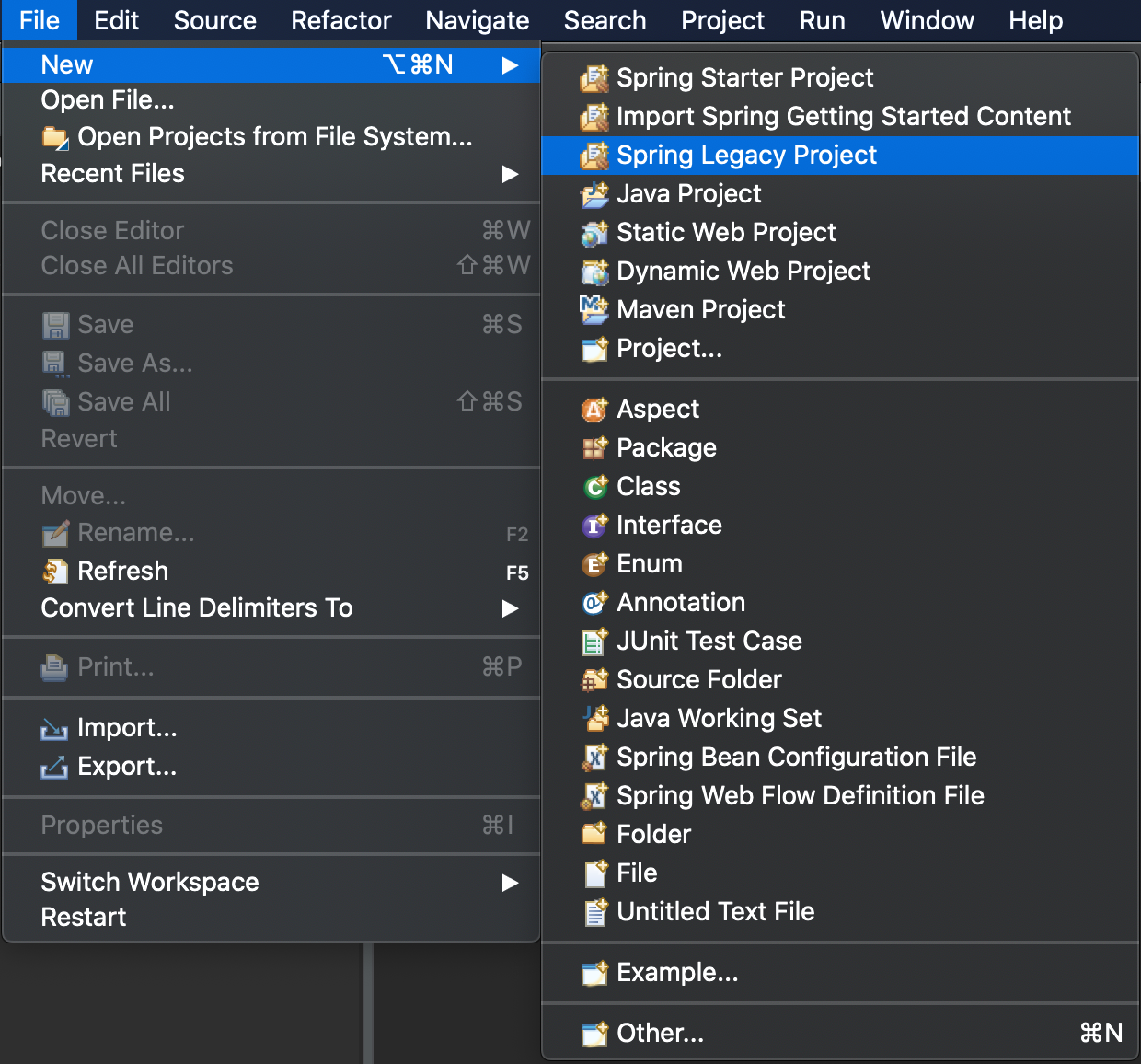Click the Java Working Set icon
Image resolution: width=1141 pixels, height=1064 pixels.
[x=594, y=719]
